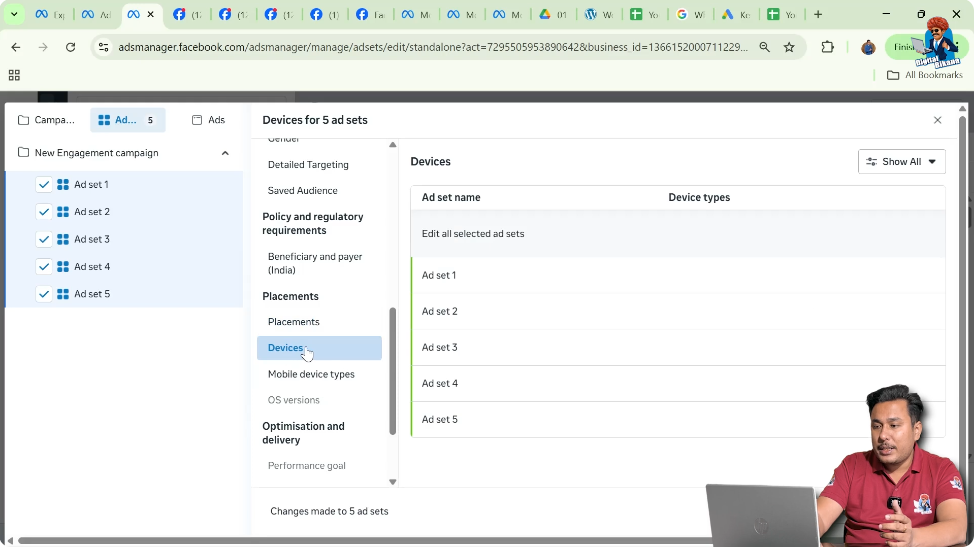Viewport: 975px width, 548px height.
Task: Uncheck the Ad set 2 checkbox
Action: pos(44,212)
